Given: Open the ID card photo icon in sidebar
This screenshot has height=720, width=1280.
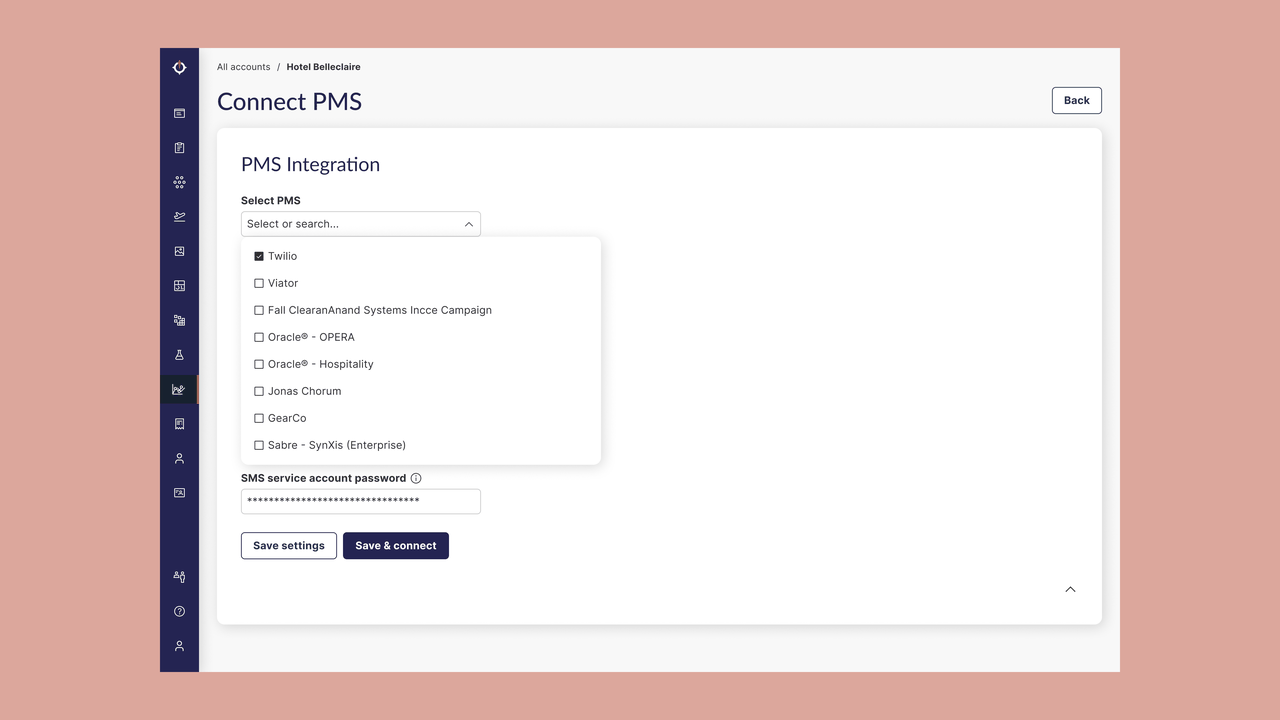Looking at the screenshot, I should (179, 493).
